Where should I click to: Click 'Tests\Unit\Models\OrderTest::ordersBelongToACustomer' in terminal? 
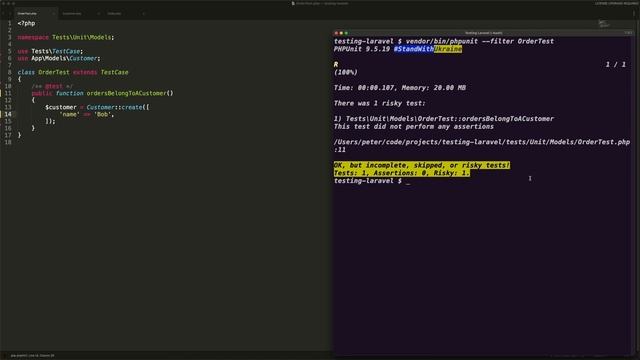pos(450,119)
